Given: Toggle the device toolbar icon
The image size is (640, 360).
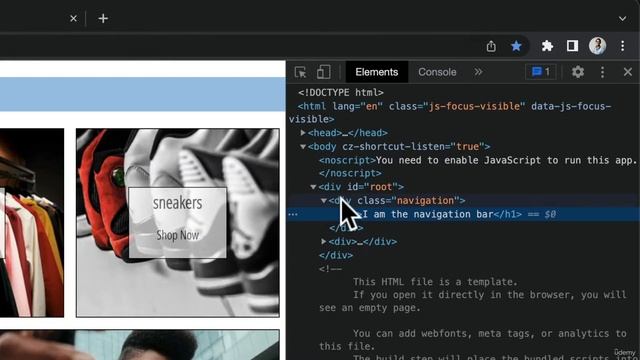Looking at the screenshot, I should coord(324,72).
